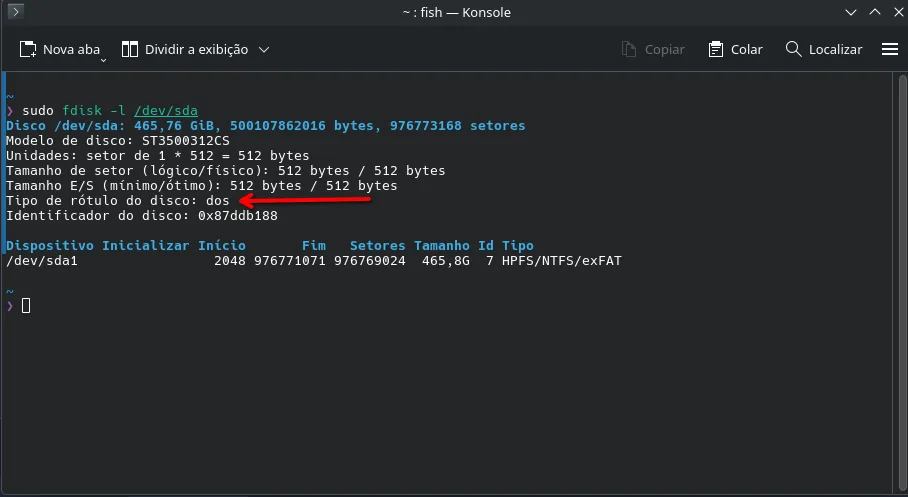908x497 pixels.
Task: Minimize the Konsole window
Action: (851, 12)
